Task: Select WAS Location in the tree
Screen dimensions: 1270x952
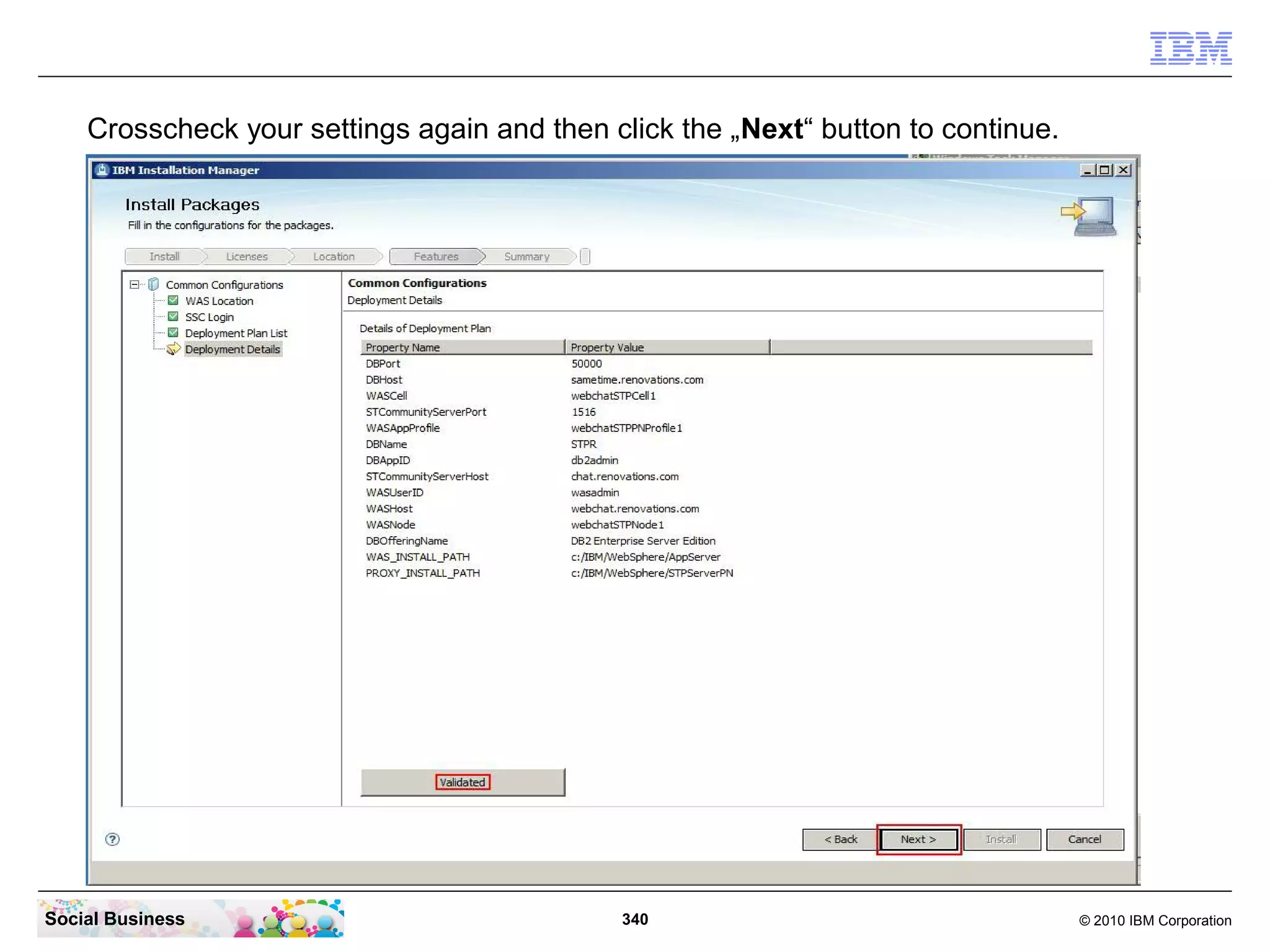Action: pyautogui.click(x=220, y=301)
